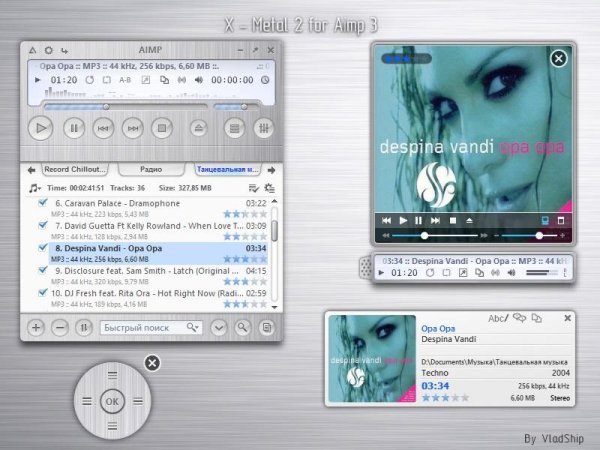Close the album art window

(559, 59)
